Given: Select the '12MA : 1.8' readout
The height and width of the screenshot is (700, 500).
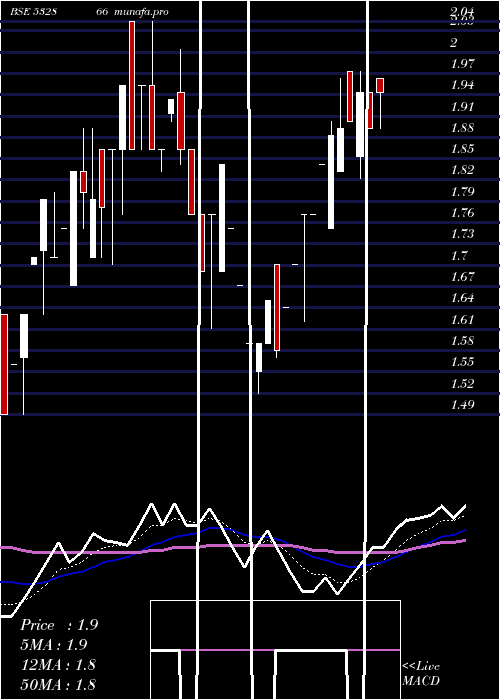Looking at the screenshot, I should click(58, 664).
